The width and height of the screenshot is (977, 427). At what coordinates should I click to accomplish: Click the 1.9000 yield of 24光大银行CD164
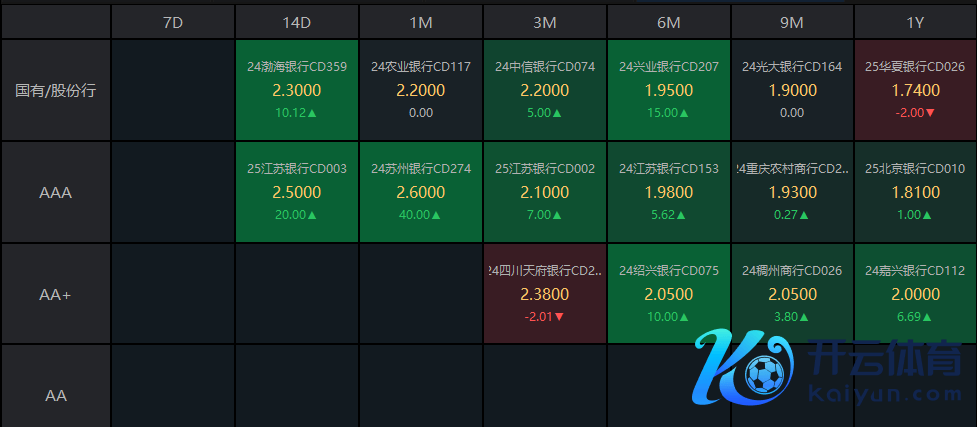(x=791, y=90)
